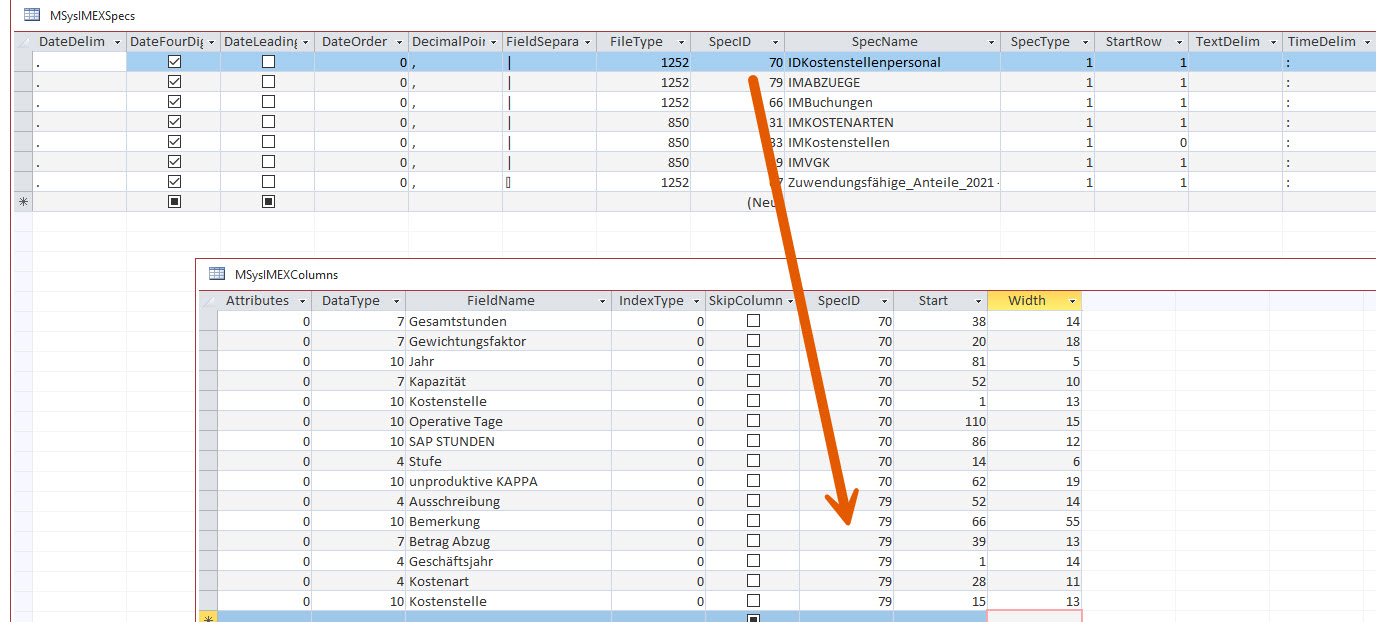Open the DataType column filter arrow
The height and width of the screenshot is (622, 1376).
click(x=397, y=301)
